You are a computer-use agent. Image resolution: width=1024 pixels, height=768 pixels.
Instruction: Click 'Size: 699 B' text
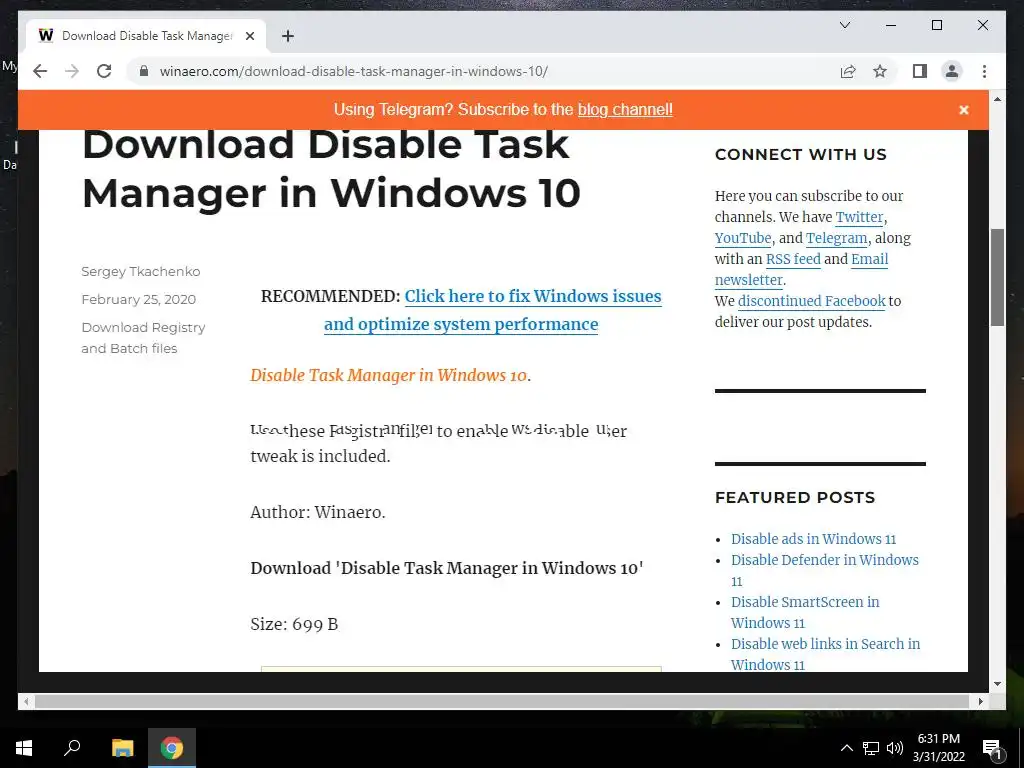[294, 624]
